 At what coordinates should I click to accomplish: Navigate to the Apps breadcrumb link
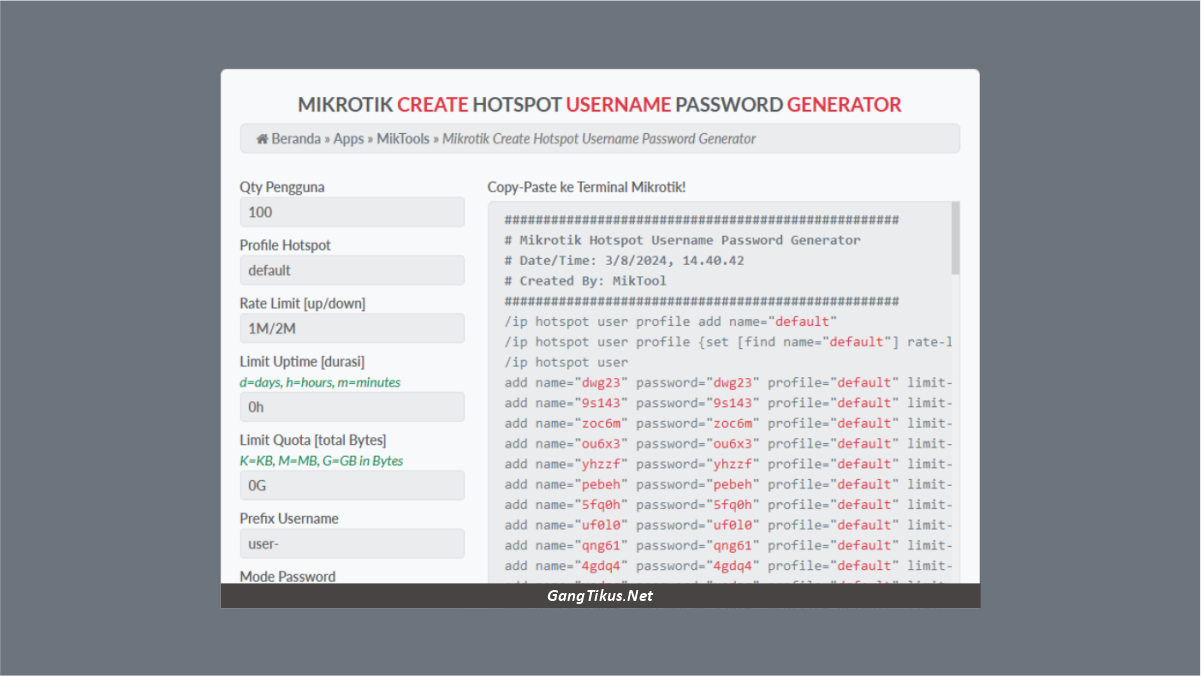point(348,138)
